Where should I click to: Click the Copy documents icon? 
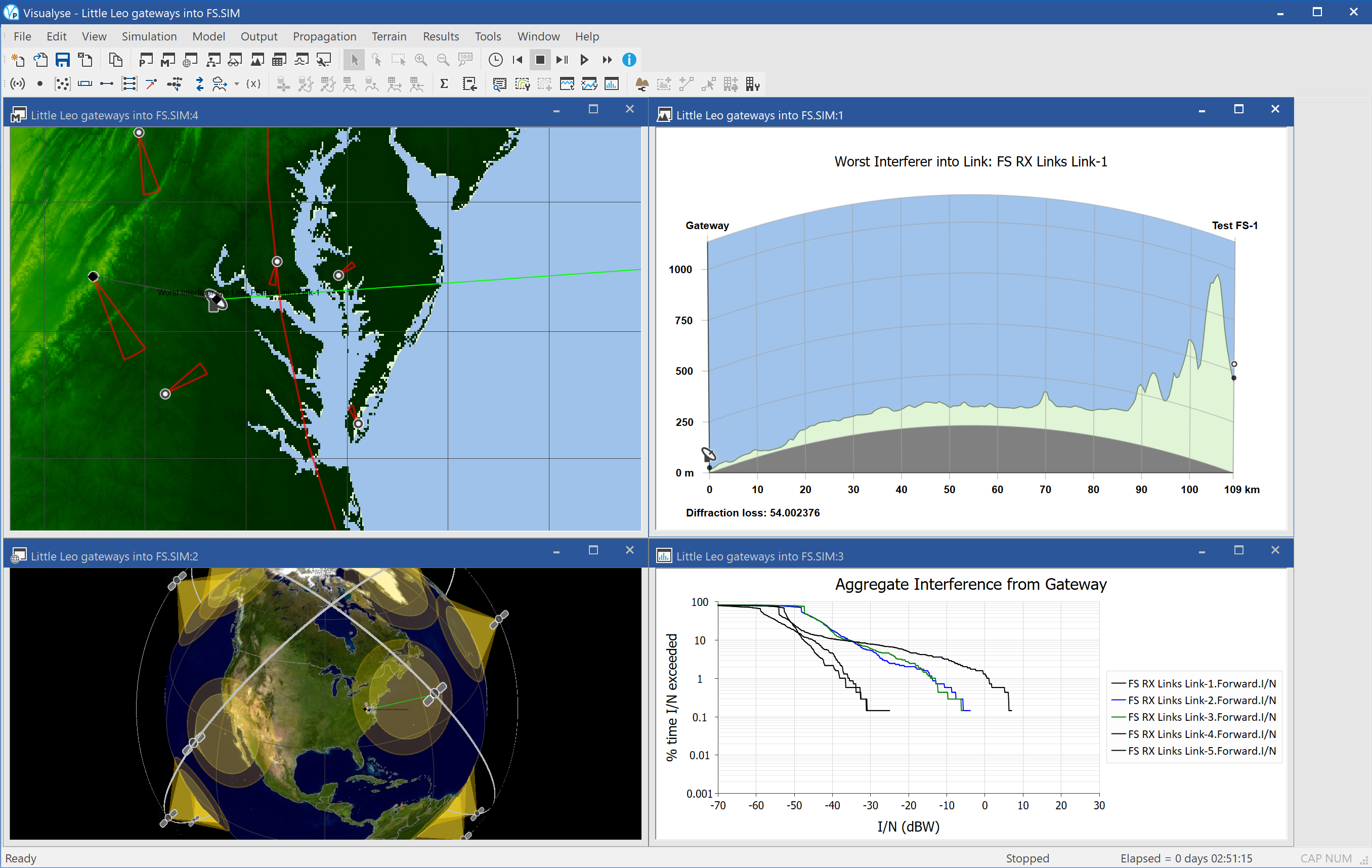click(116, 60)
